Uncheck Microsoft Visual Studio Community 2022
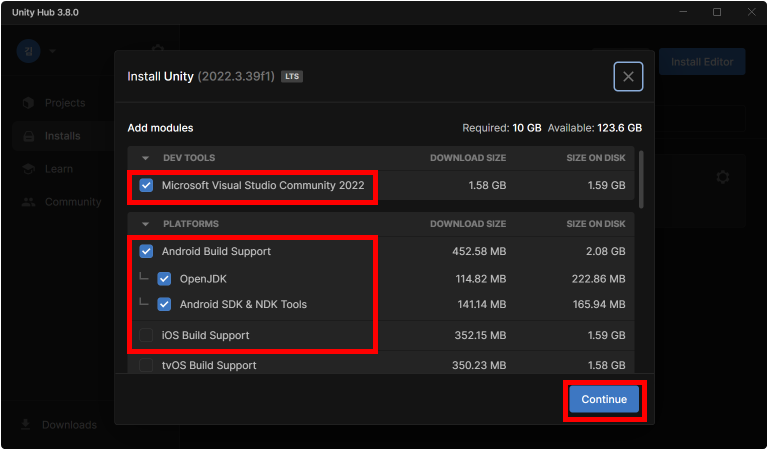 tap(146, 185)
